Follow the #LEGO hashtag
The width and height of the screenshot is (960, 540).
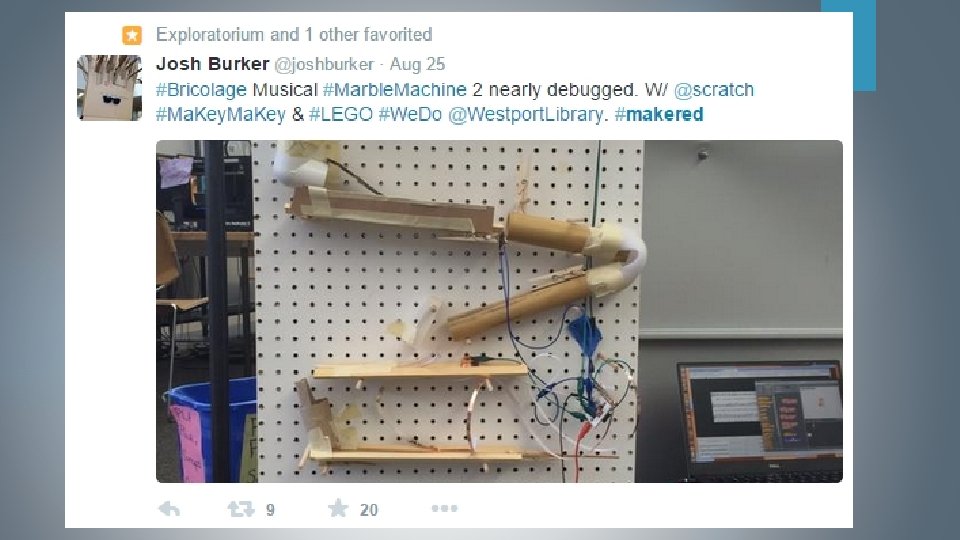point(341,114)
